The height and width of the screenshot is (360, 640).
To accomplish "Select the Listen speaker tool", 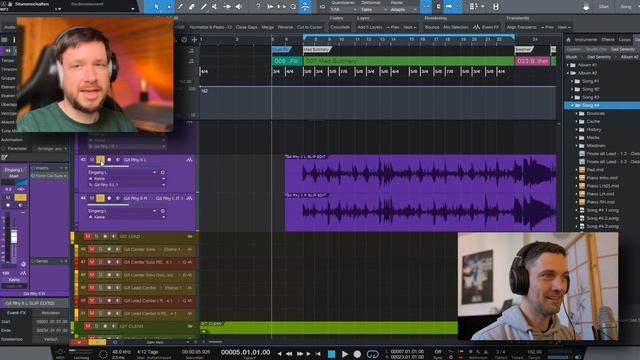I will tap(239, 7).
